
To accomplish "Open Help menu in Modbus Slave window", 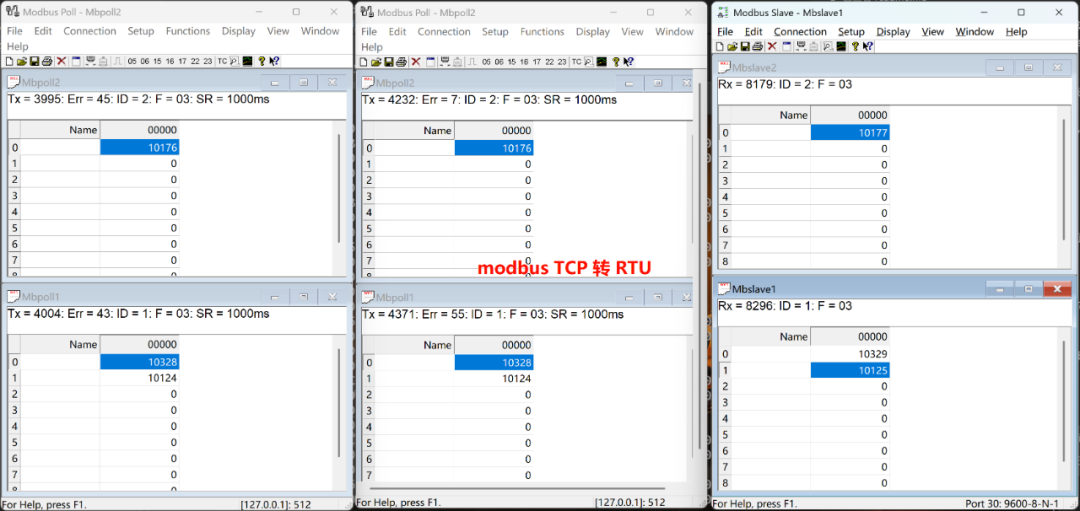I will pyautogui.click(x=1016, y=32).
